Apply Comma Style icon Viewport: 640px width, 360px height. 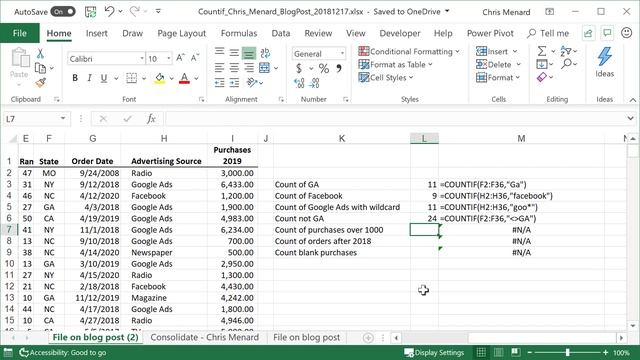point(339,69)
